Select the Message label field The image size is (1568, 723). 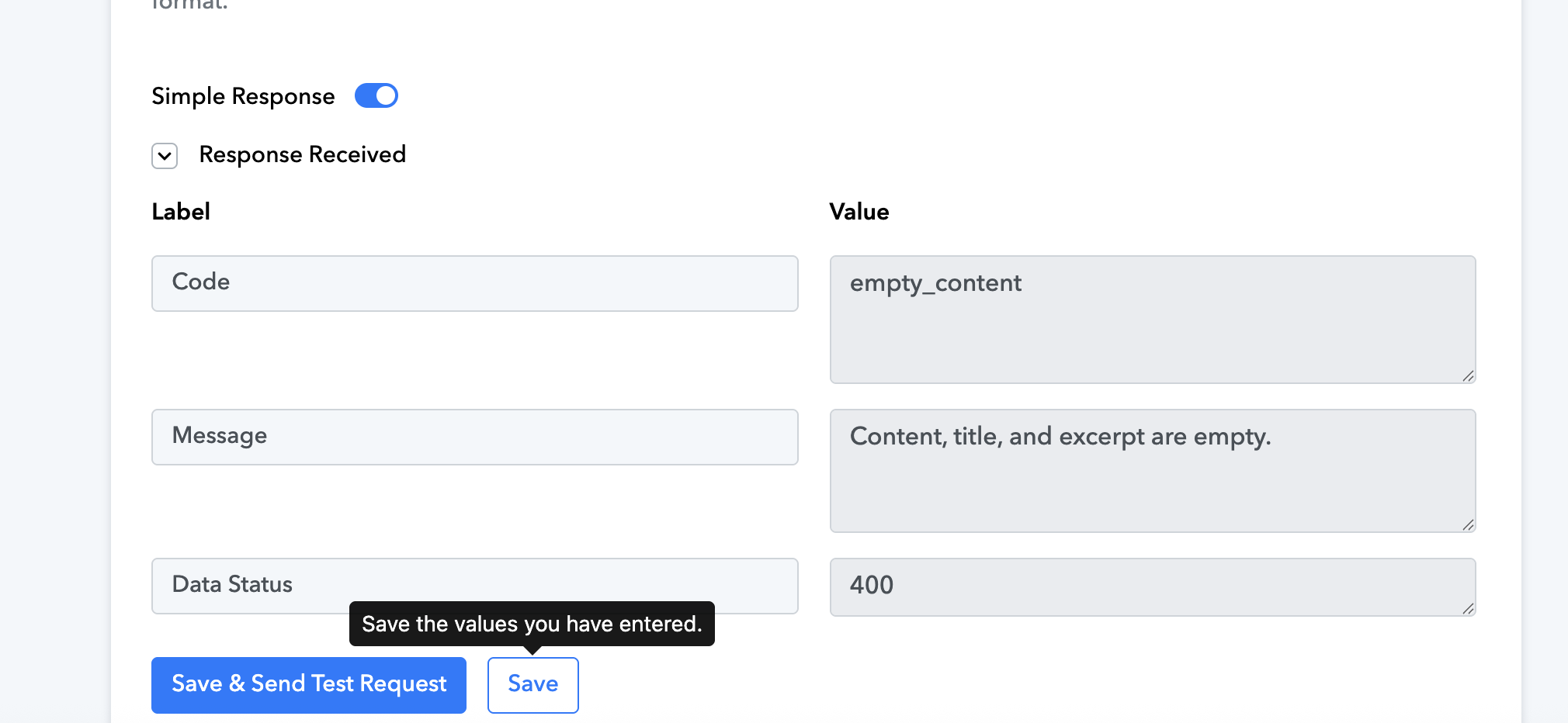pyautogui.click(x=475, y=437)
